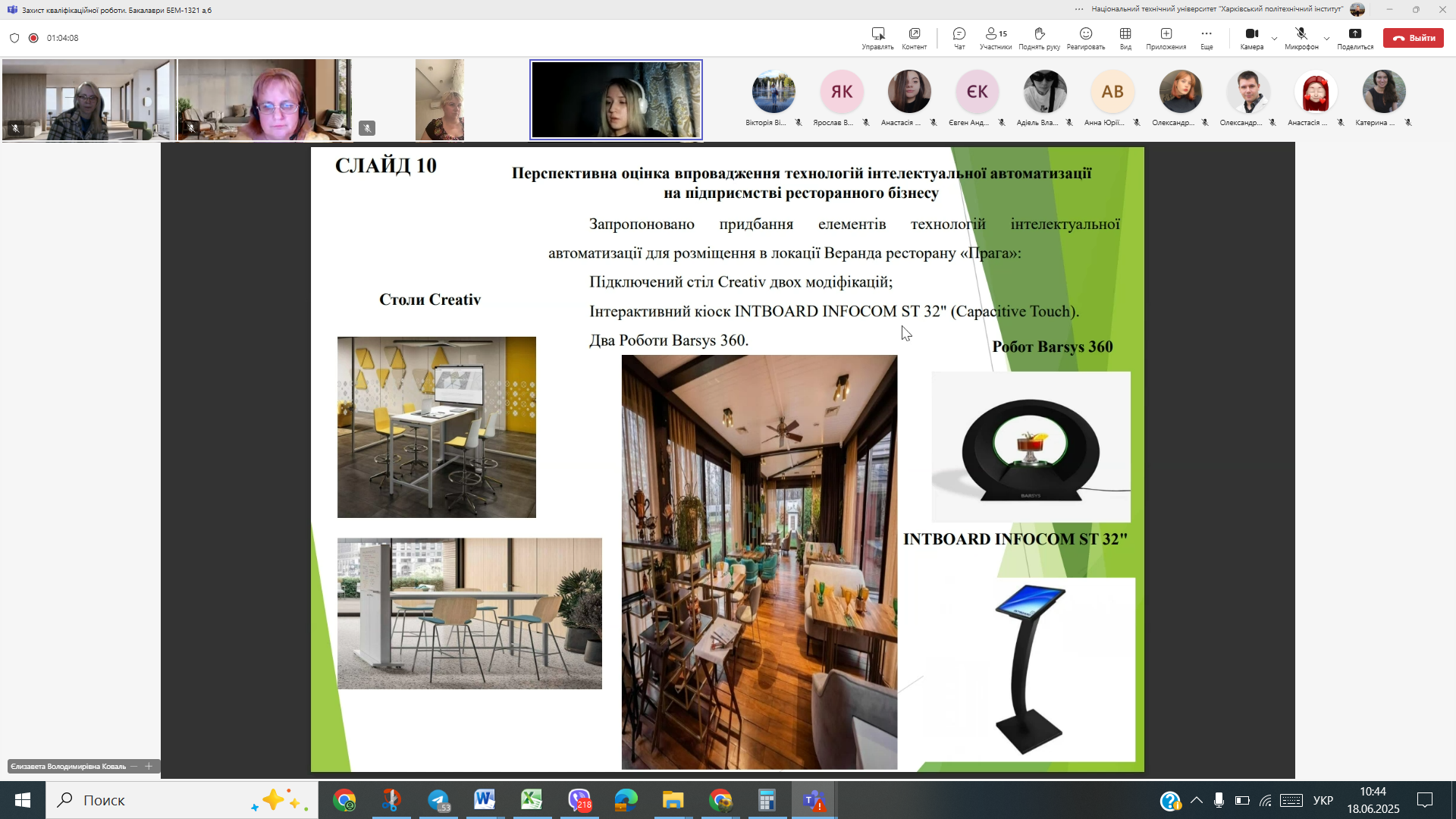Screen dimensions: 1456x819
Task: Open the Чат panel
Action: pyautogui.click(x=959, y=37)
